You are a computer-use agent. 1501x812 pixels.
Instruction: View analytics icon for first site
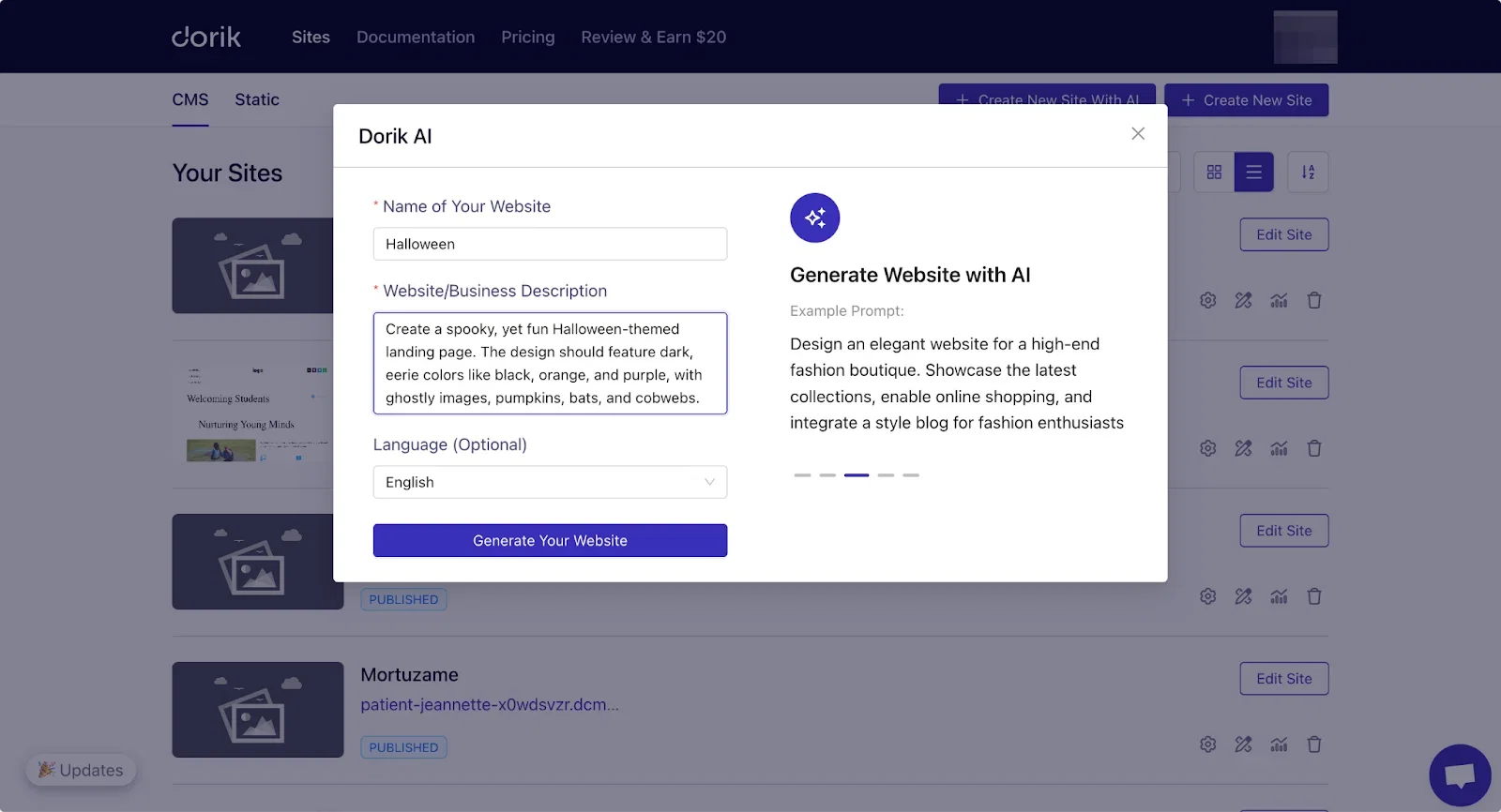tap(1279, 301)
